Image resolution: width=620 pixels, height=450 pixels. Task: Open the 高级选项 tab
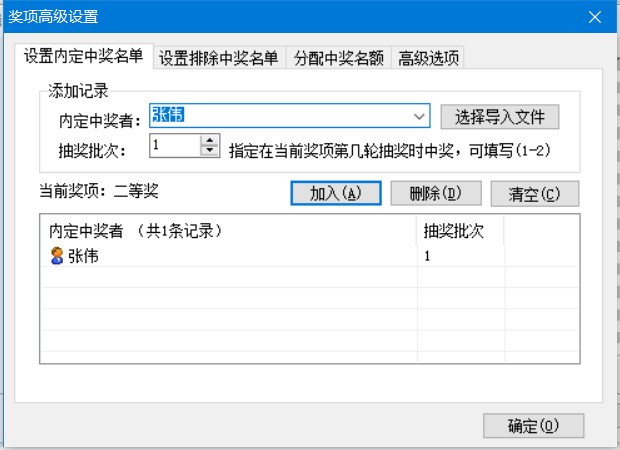(x=427, y=58)
